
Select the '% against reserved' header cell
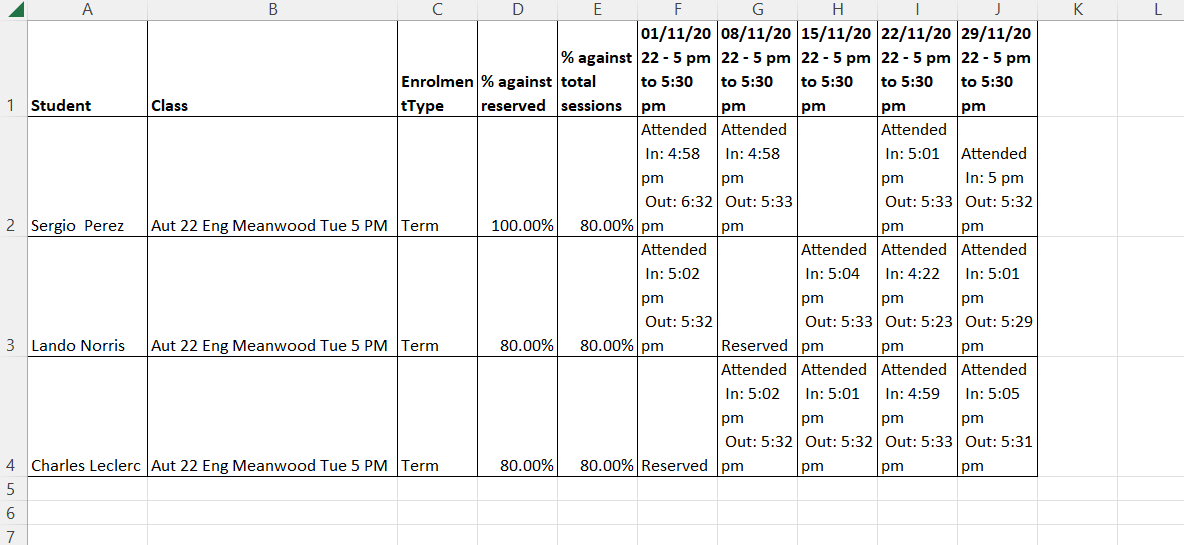coord(517,69)
